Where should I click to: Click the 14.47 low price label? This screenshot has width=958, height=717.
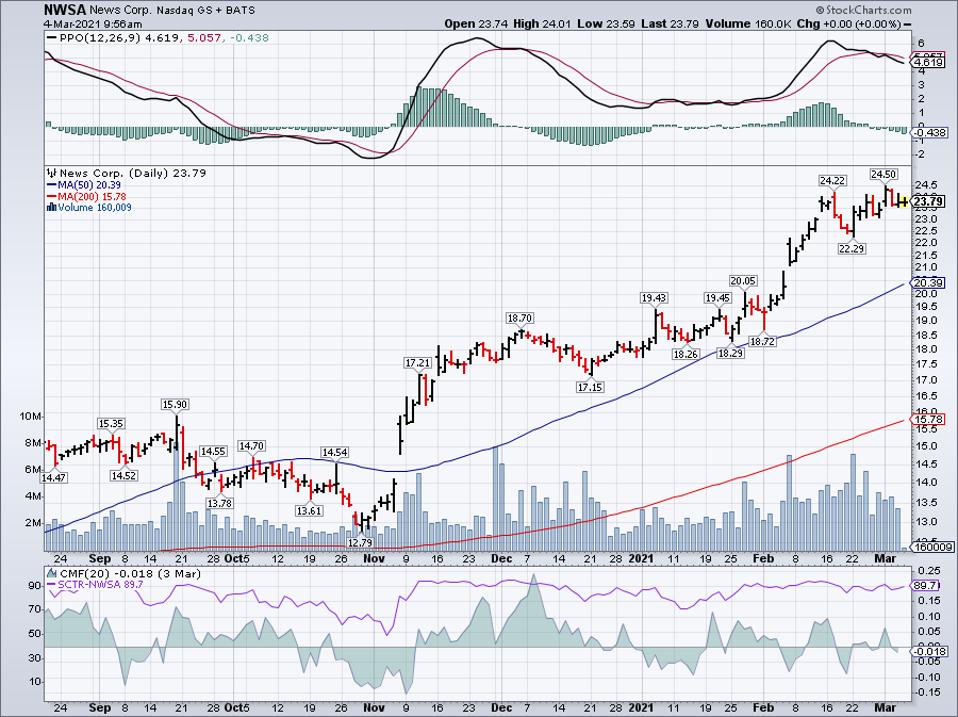point(54,478)
